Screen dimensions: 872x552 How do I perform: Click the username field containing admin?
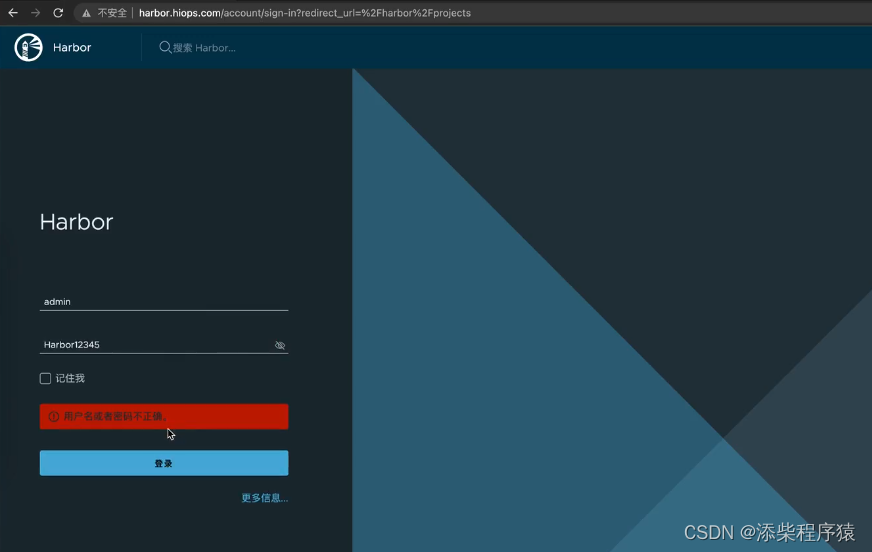pos(164,302)
